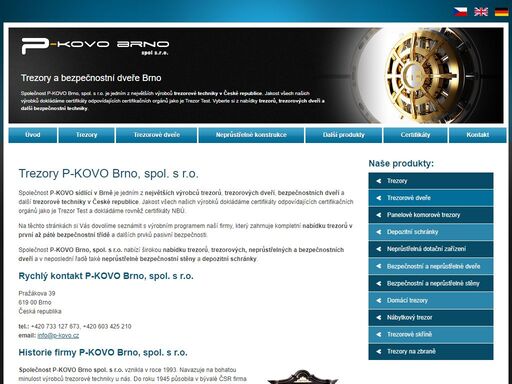Click the Česká republika address line

point(40,312)
